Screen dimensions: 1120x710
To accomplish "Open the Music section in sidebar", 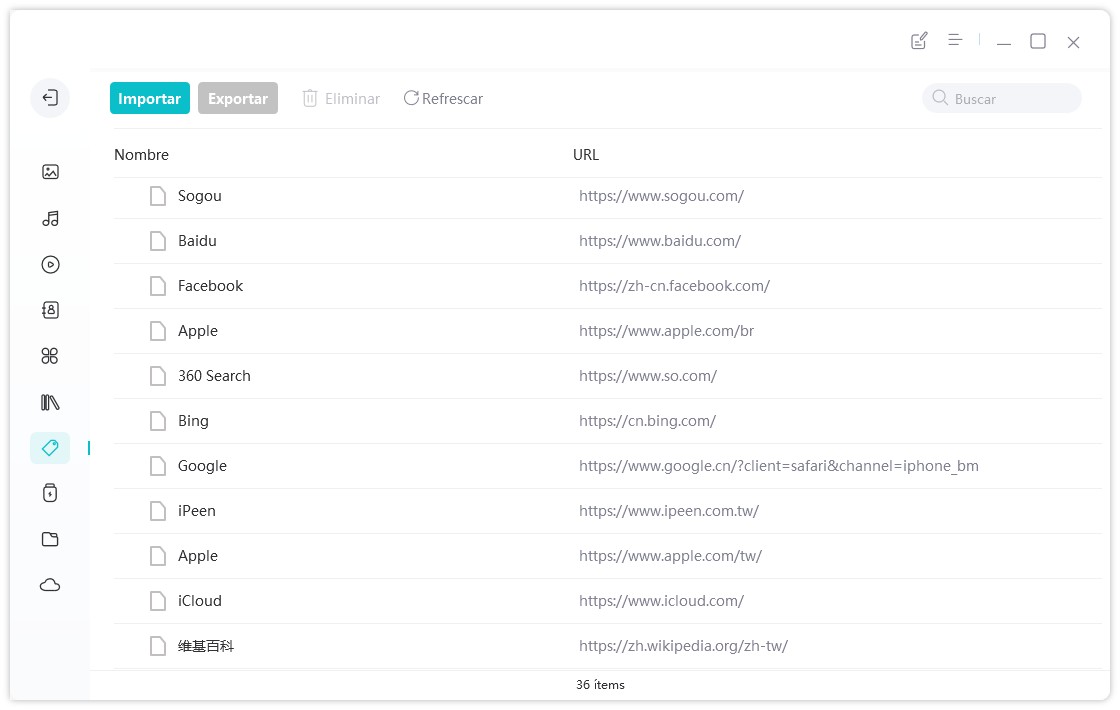I will pyautogui.click(x=50, y=219).
